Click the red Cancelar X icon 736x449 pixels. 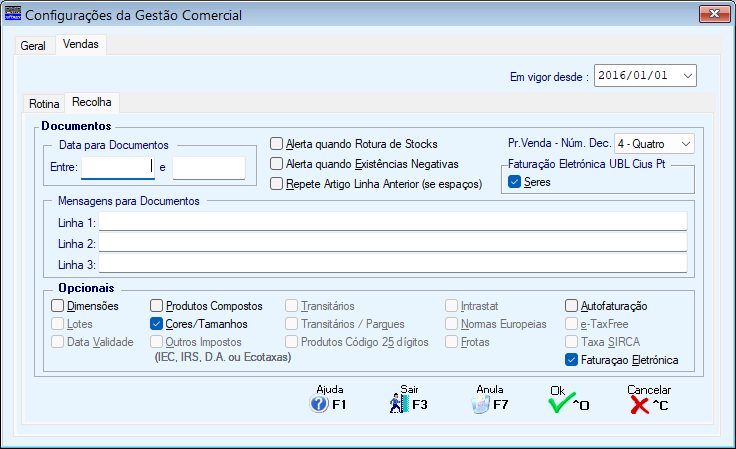[639, 405]
